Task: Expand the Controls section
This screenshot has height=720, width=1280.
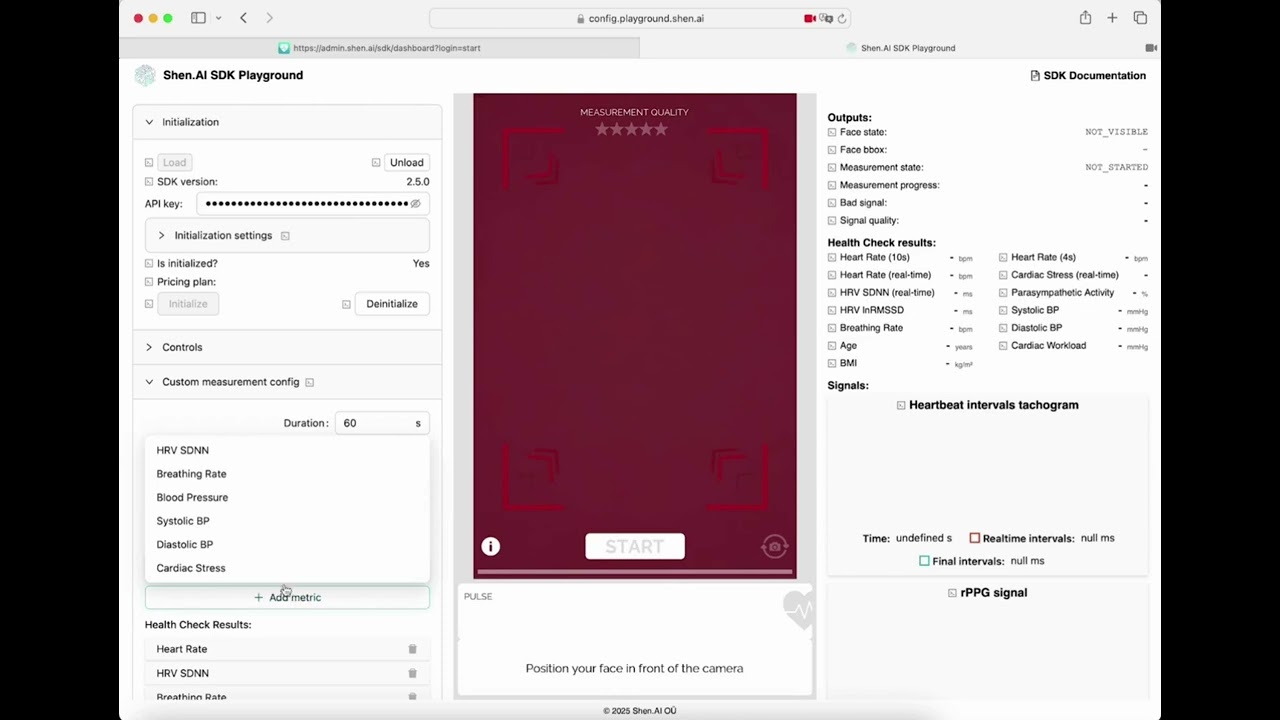Action: [x=149, y=347]
